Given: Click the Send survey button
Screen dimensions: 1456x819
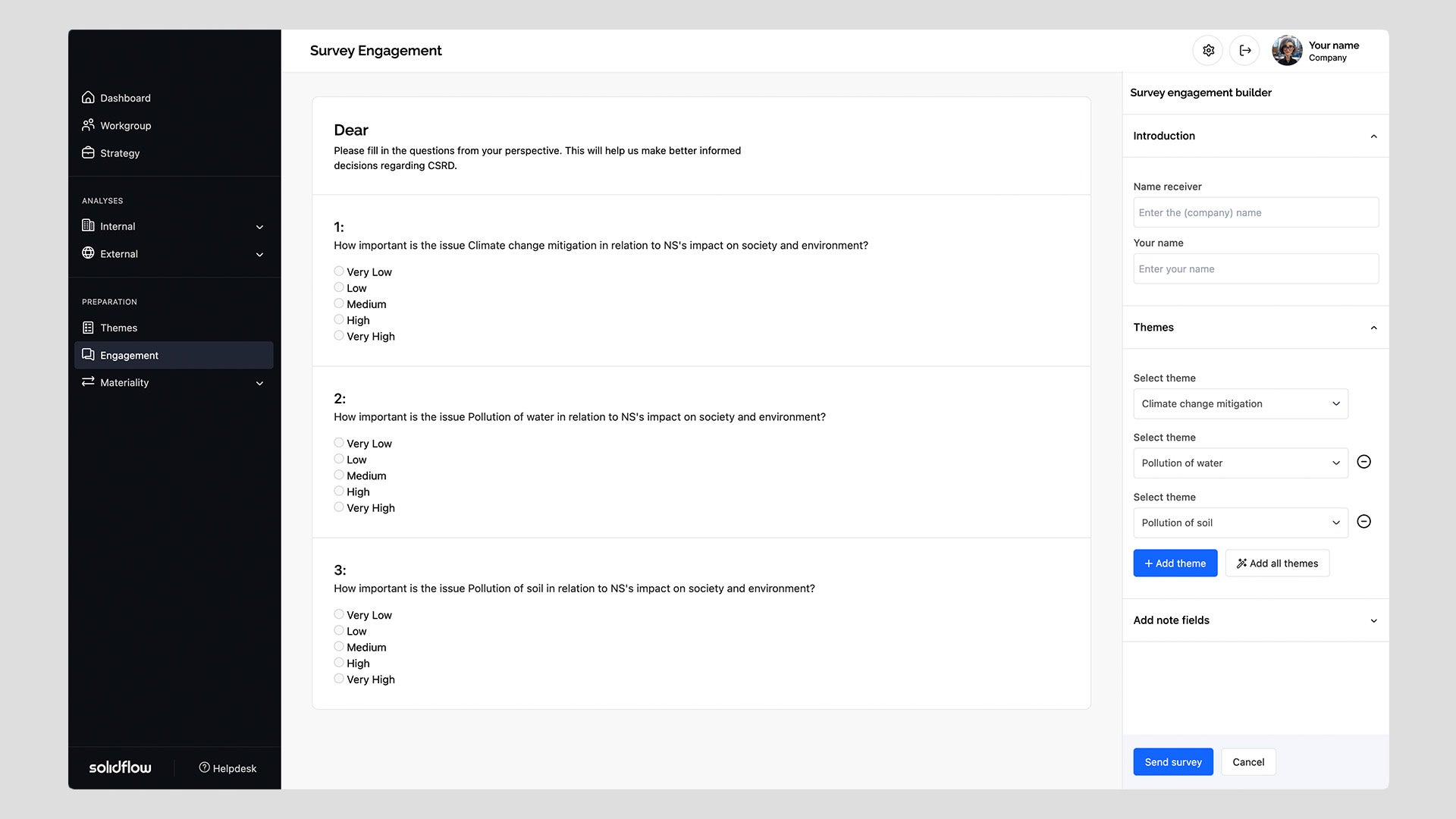Looking at the screenshot, I should pos(1172,762).
